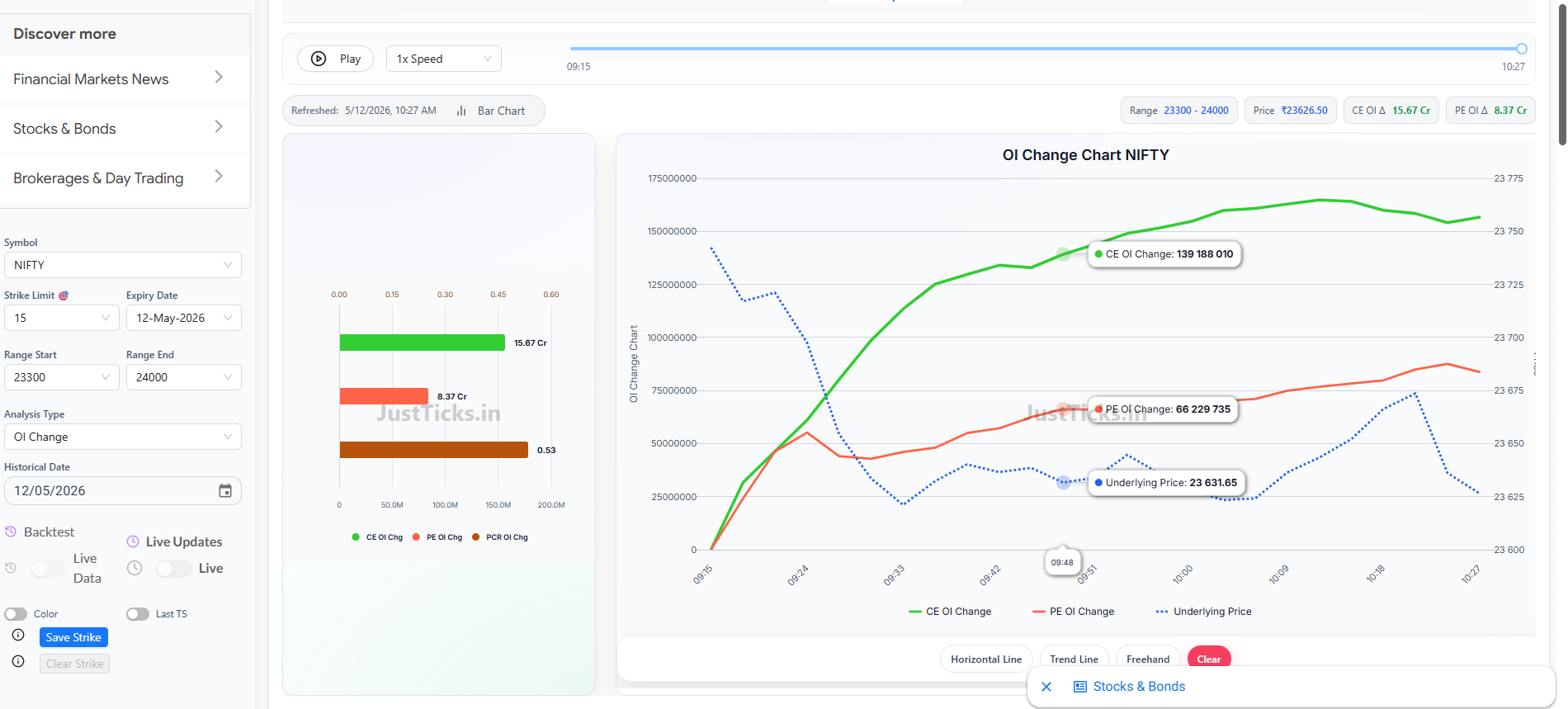Click the Strike Limit target icon
This screenshot has width=1568, height=709.
click(x=64, y=295)
